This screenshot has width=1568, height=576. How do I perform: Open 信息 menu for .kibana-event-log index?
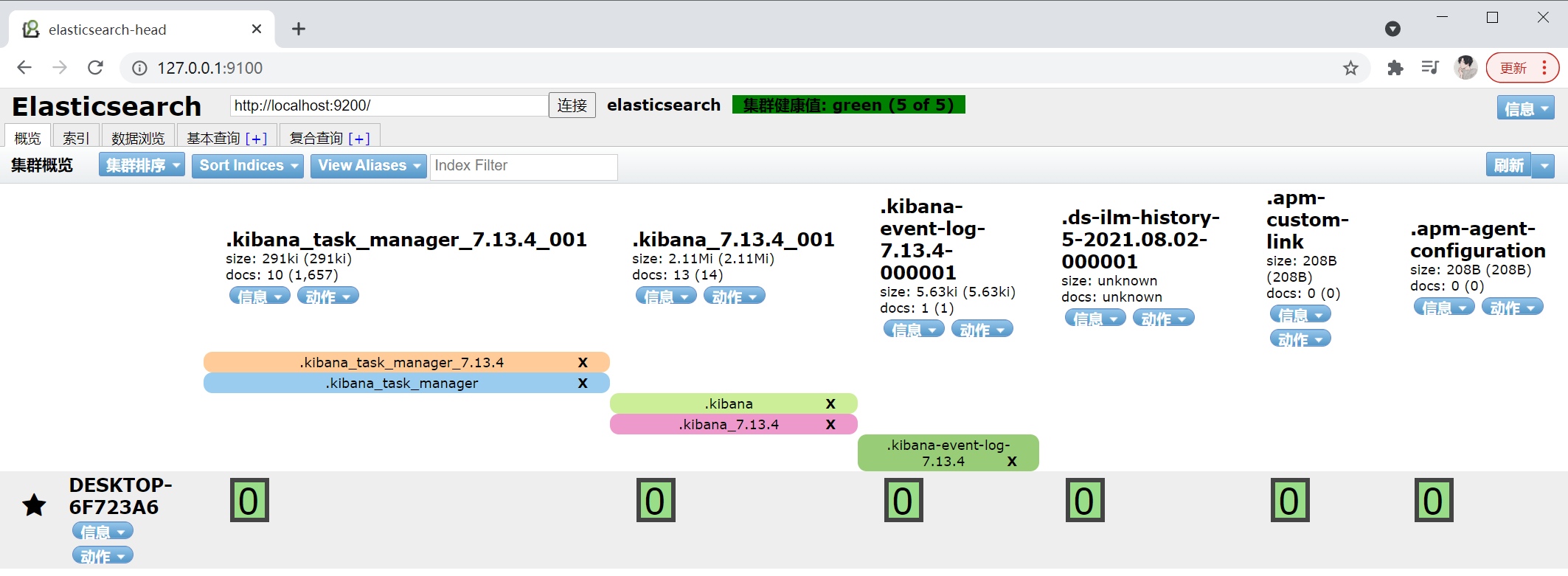[914, 329]
